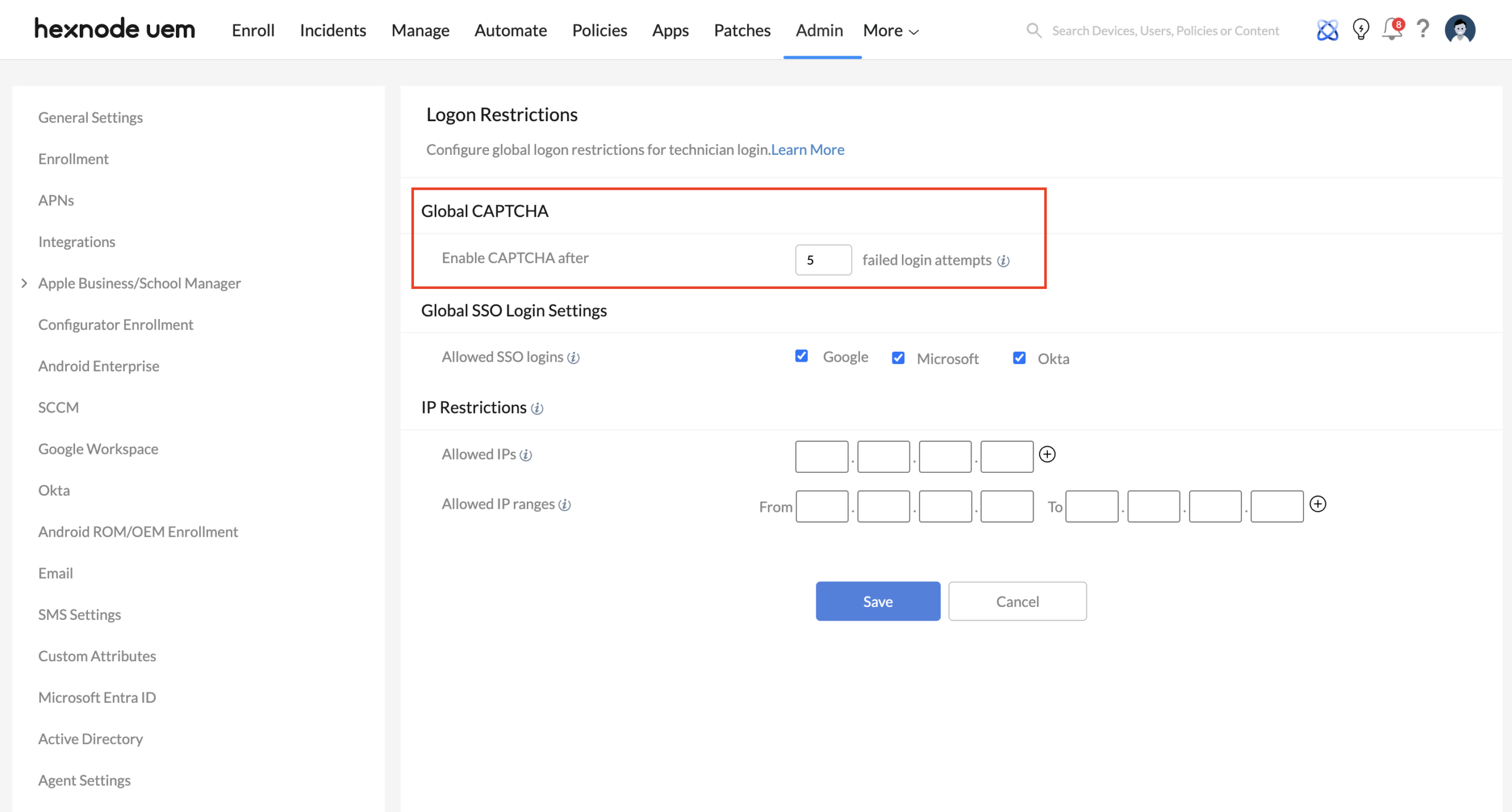Viewport: 1512px width, 812px height.
Task: Click the Learn More link
Action: 807,150
